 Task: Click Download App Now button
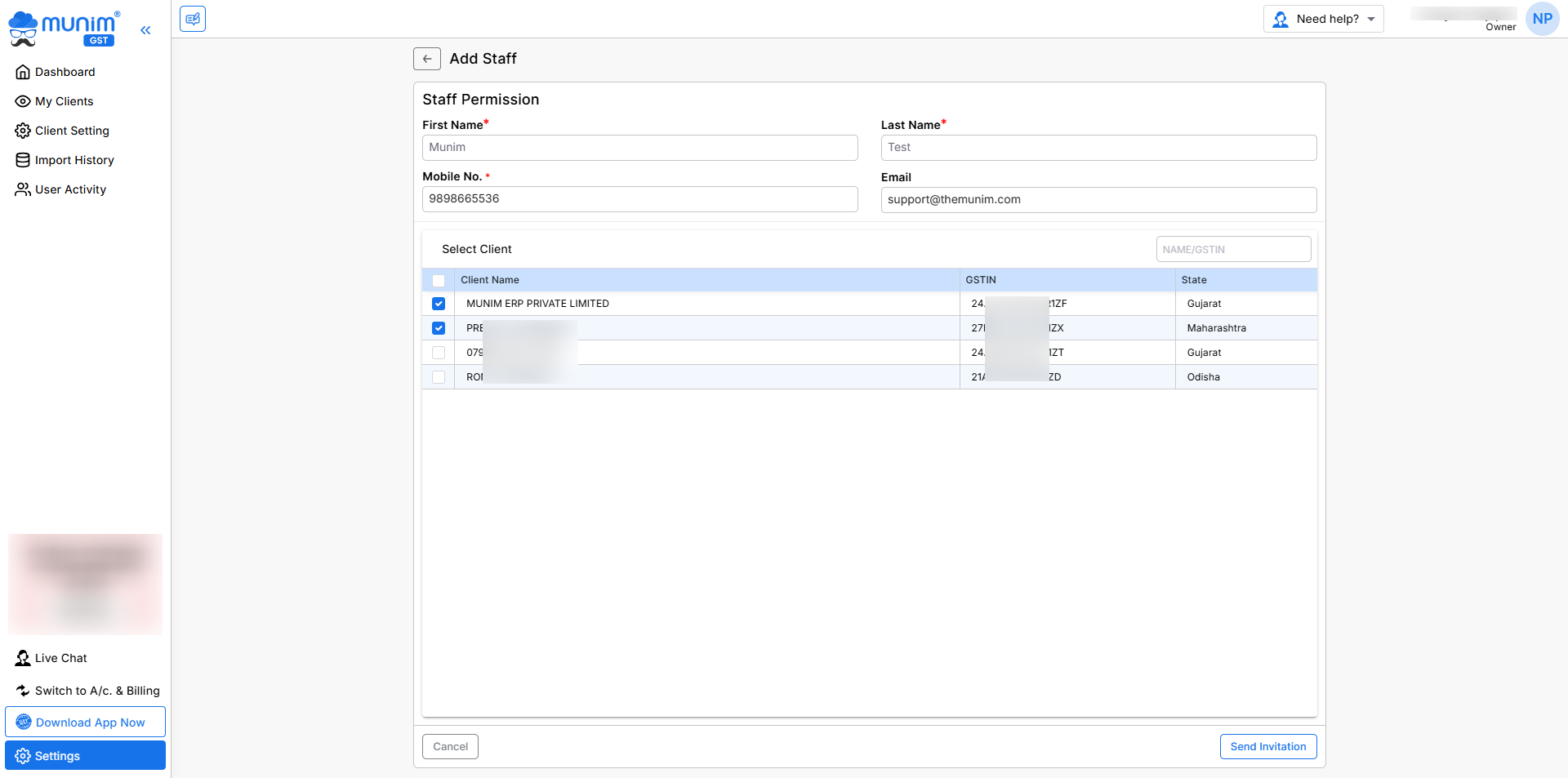click(x=85, y=722)
